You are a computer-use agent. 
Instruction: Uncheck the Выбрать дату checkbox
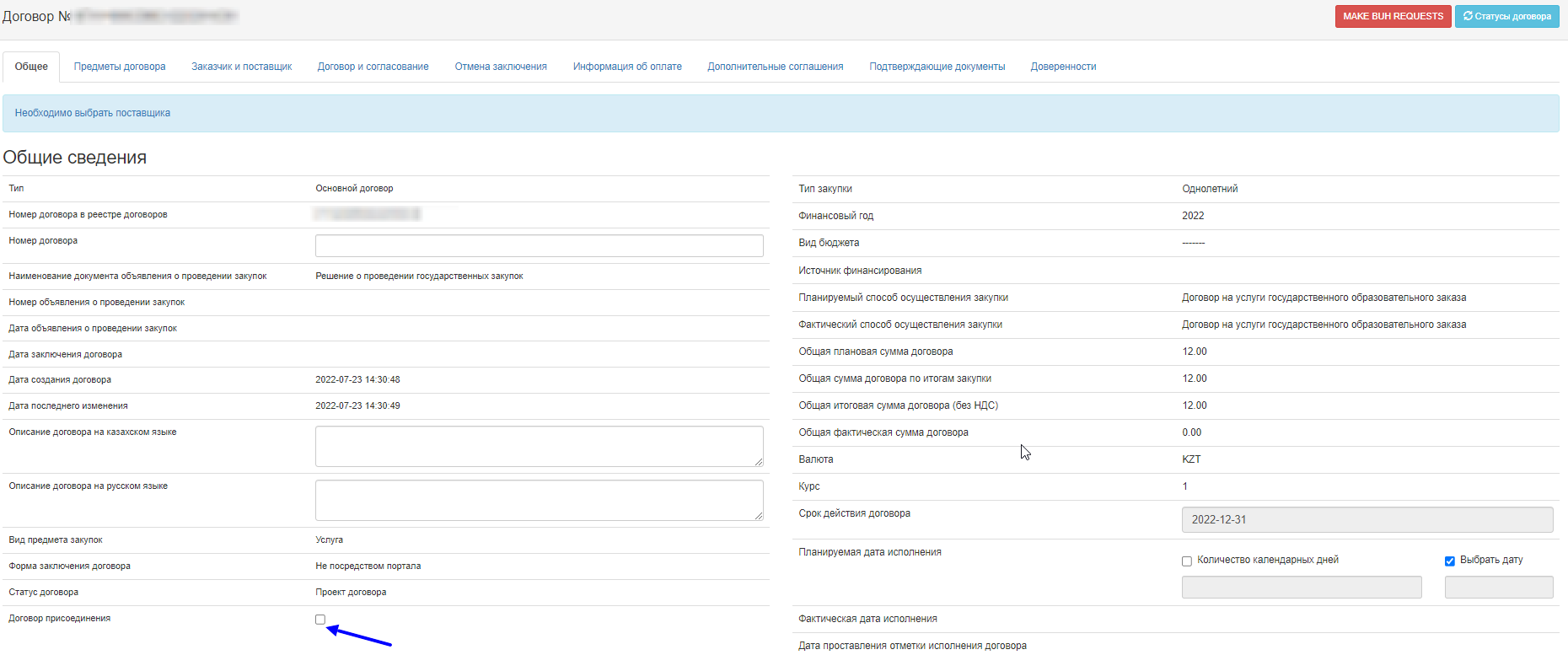pos(1450,561)
